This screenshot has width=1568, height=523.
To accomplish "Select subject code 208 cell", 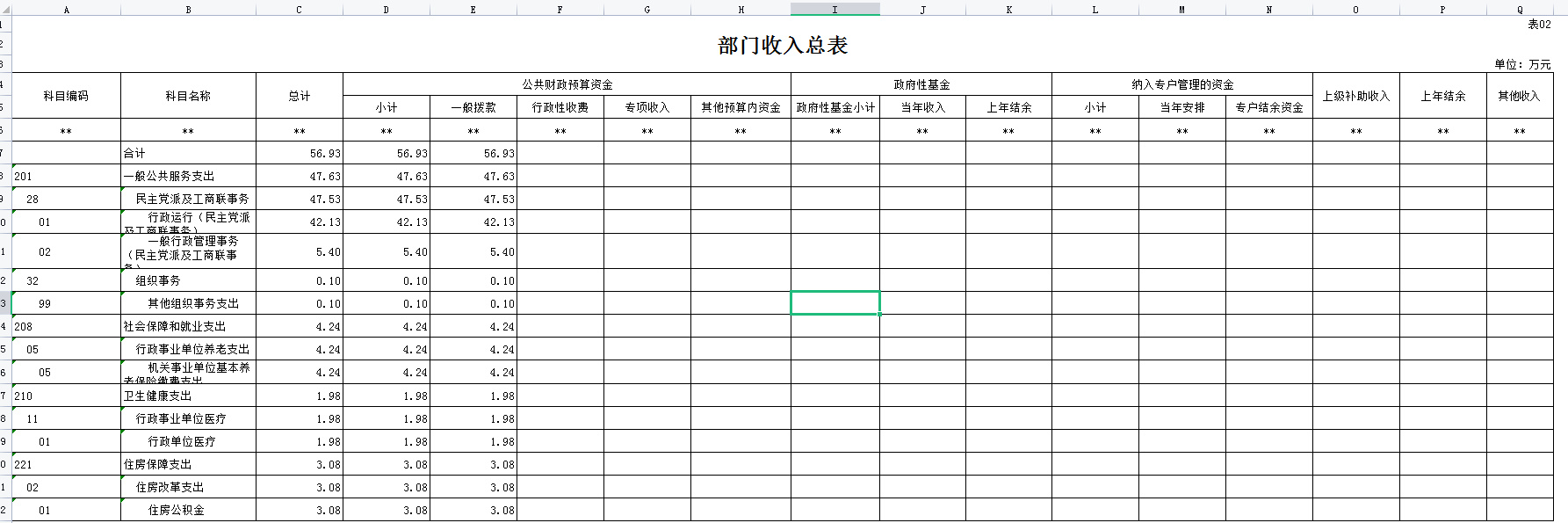I will [x=66, y=326].
